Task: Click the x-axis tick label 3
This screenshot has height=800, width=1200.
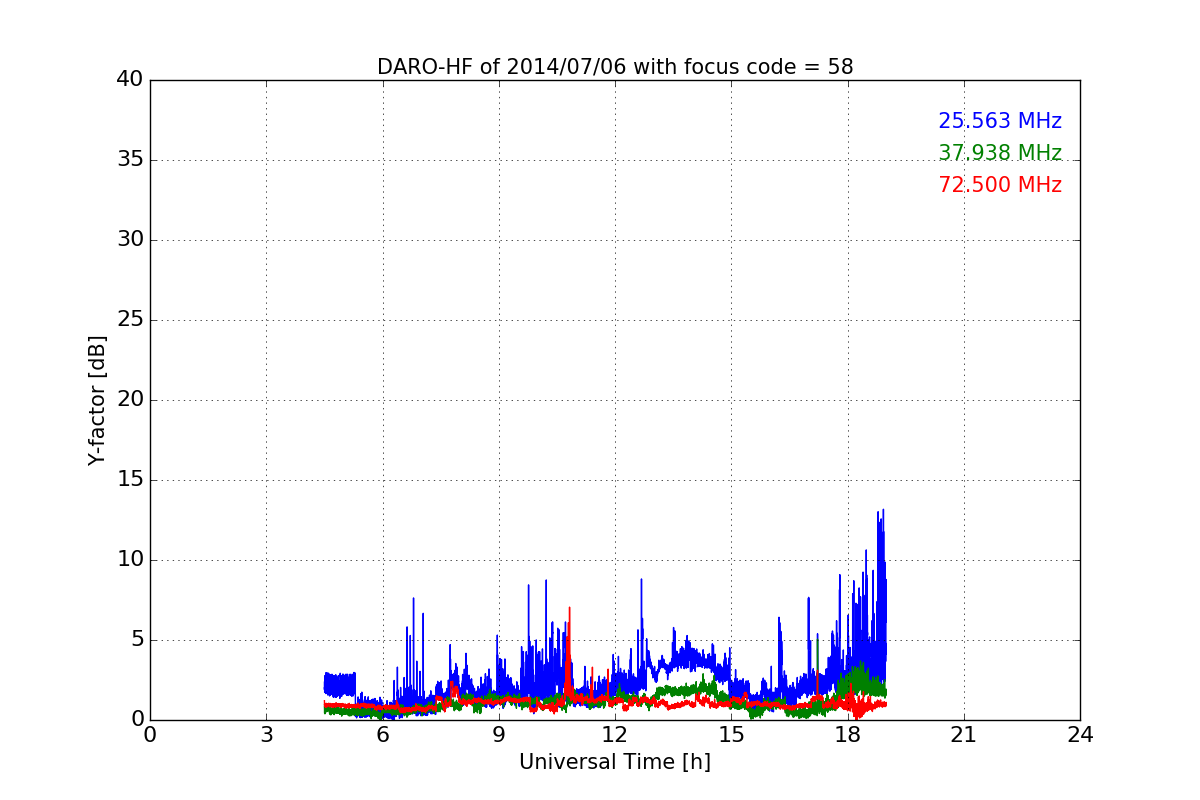Action: 266,734
